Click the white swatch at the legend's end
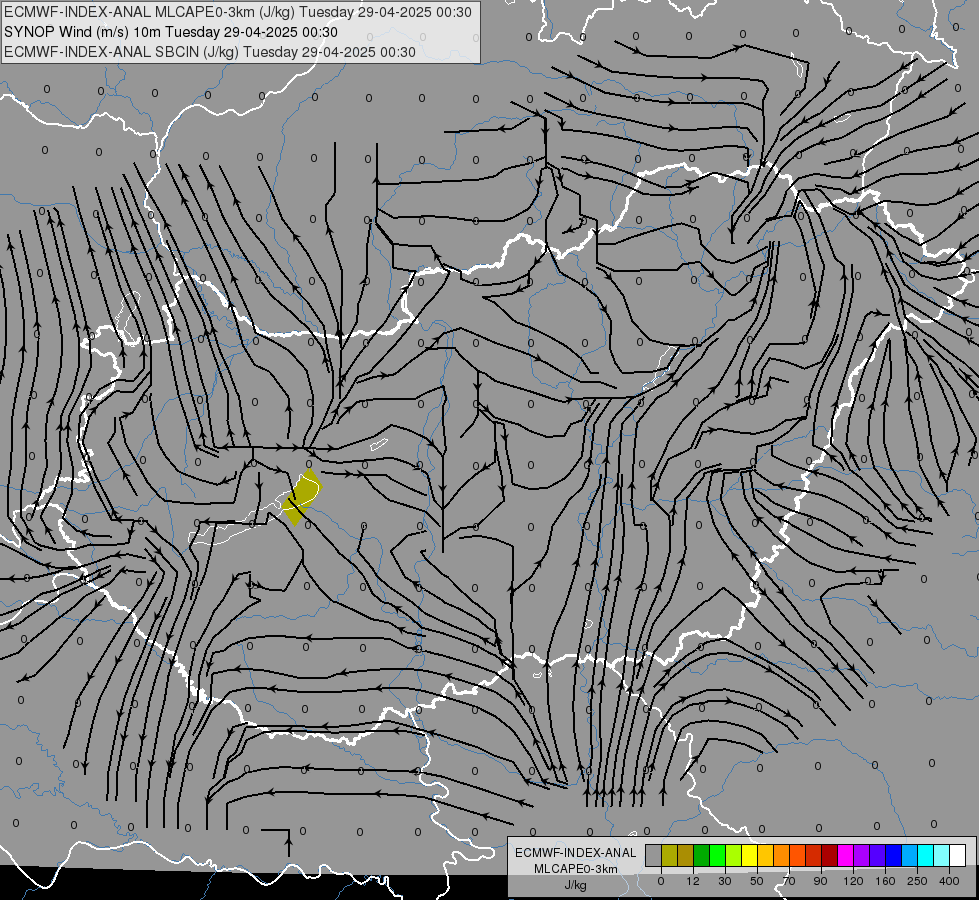Screen dimensions: 979x900 tap(958, 855)
